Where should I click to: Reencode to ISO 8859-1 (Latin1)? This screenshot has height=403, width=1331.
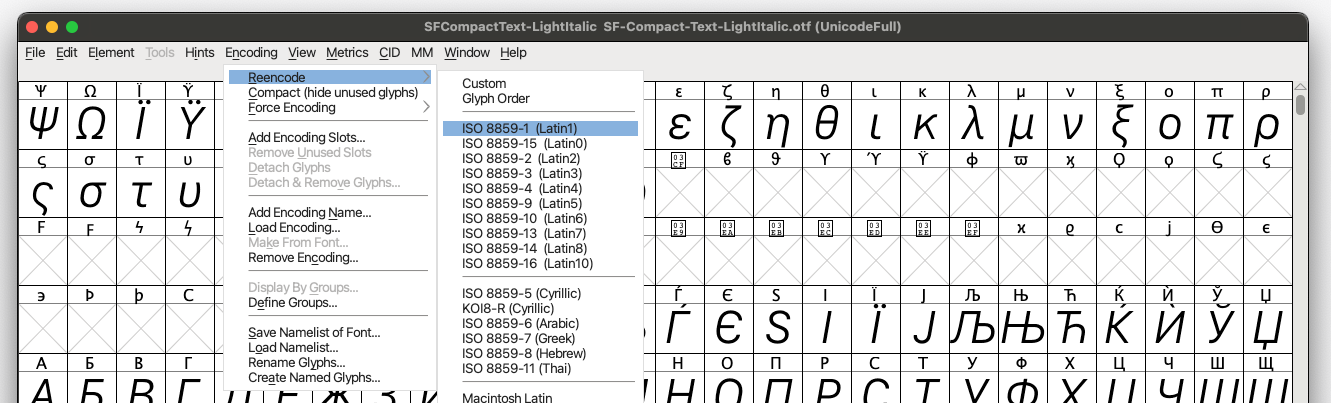click(540, 128)
